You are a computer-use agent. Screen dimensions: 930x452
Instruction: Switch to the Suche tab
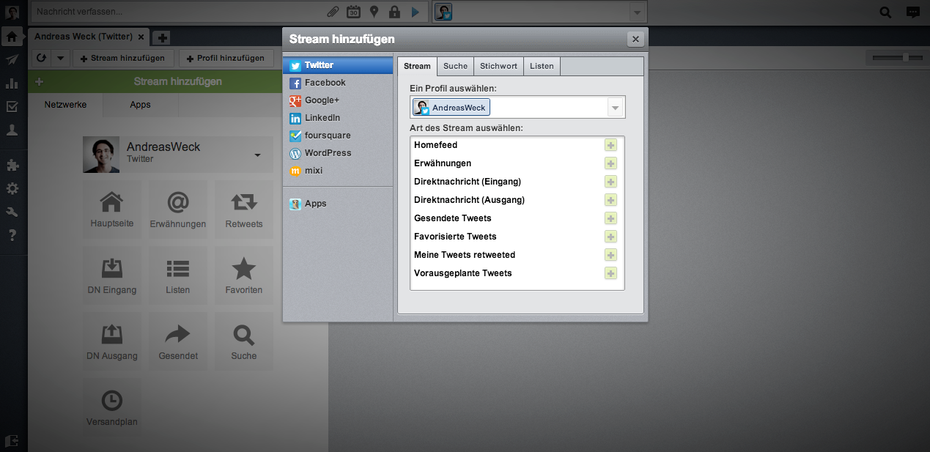point(455,66)
